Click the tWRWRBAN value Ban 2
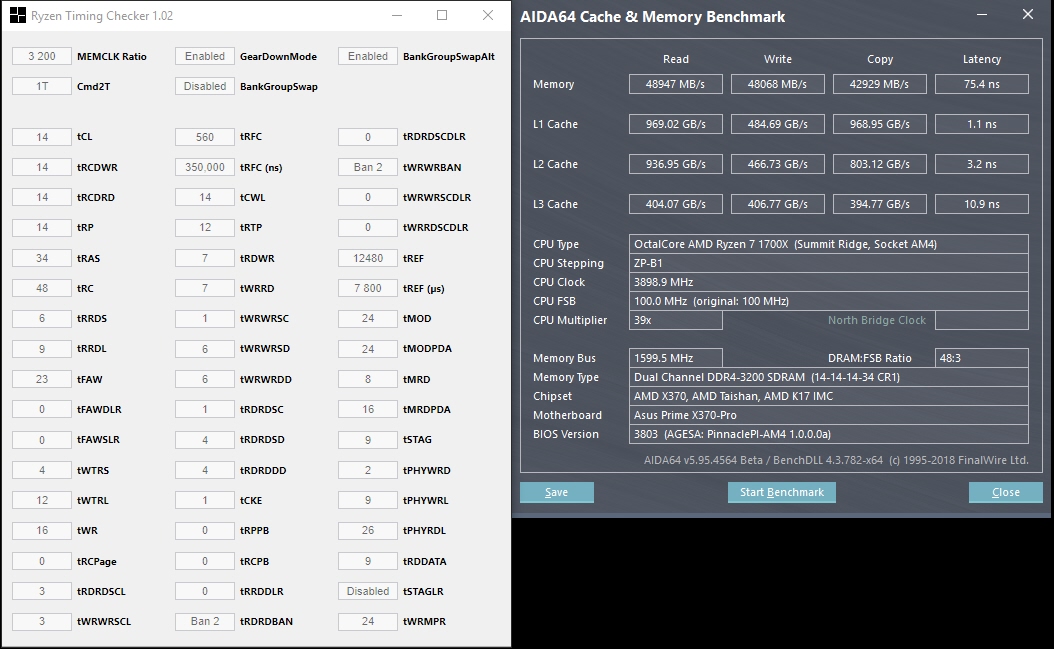Viewport: 1054px width, 649px height. 368,167
